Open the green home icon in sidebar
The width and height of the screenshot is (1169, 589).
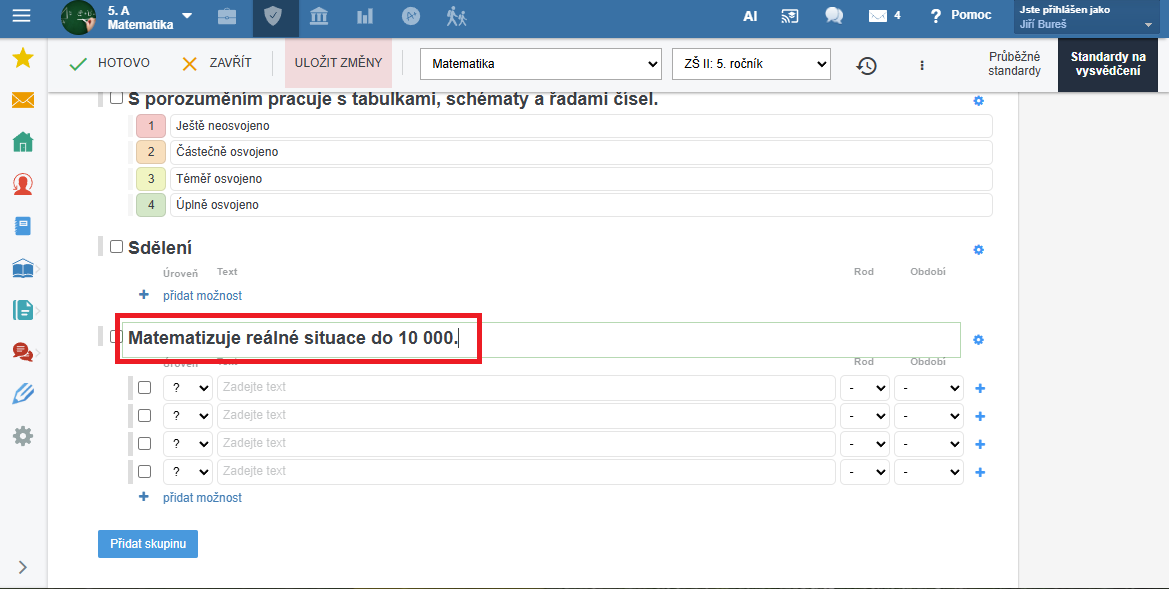point(22,142)
